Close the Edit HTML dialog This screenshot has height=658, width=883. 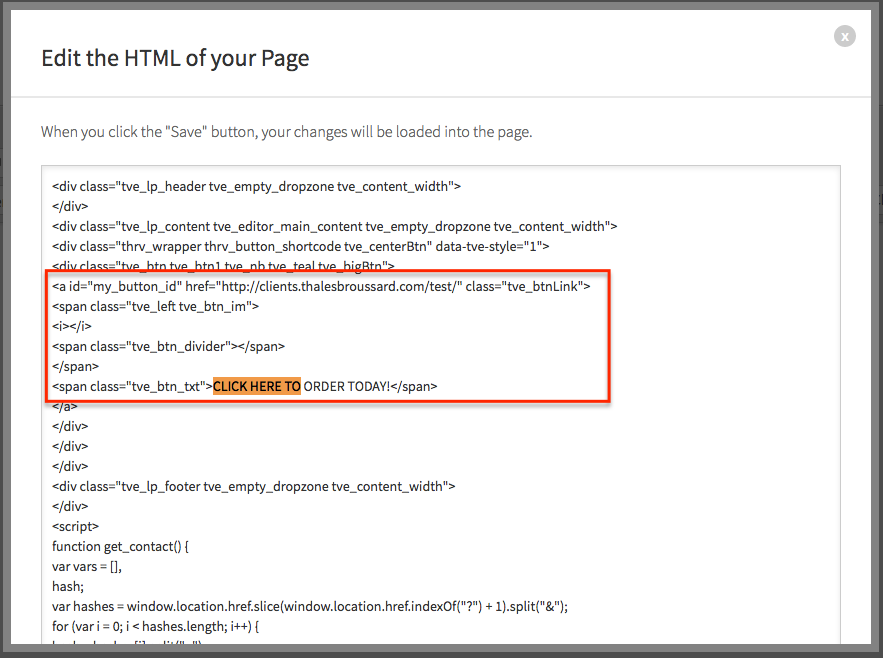tap(844, 37)
